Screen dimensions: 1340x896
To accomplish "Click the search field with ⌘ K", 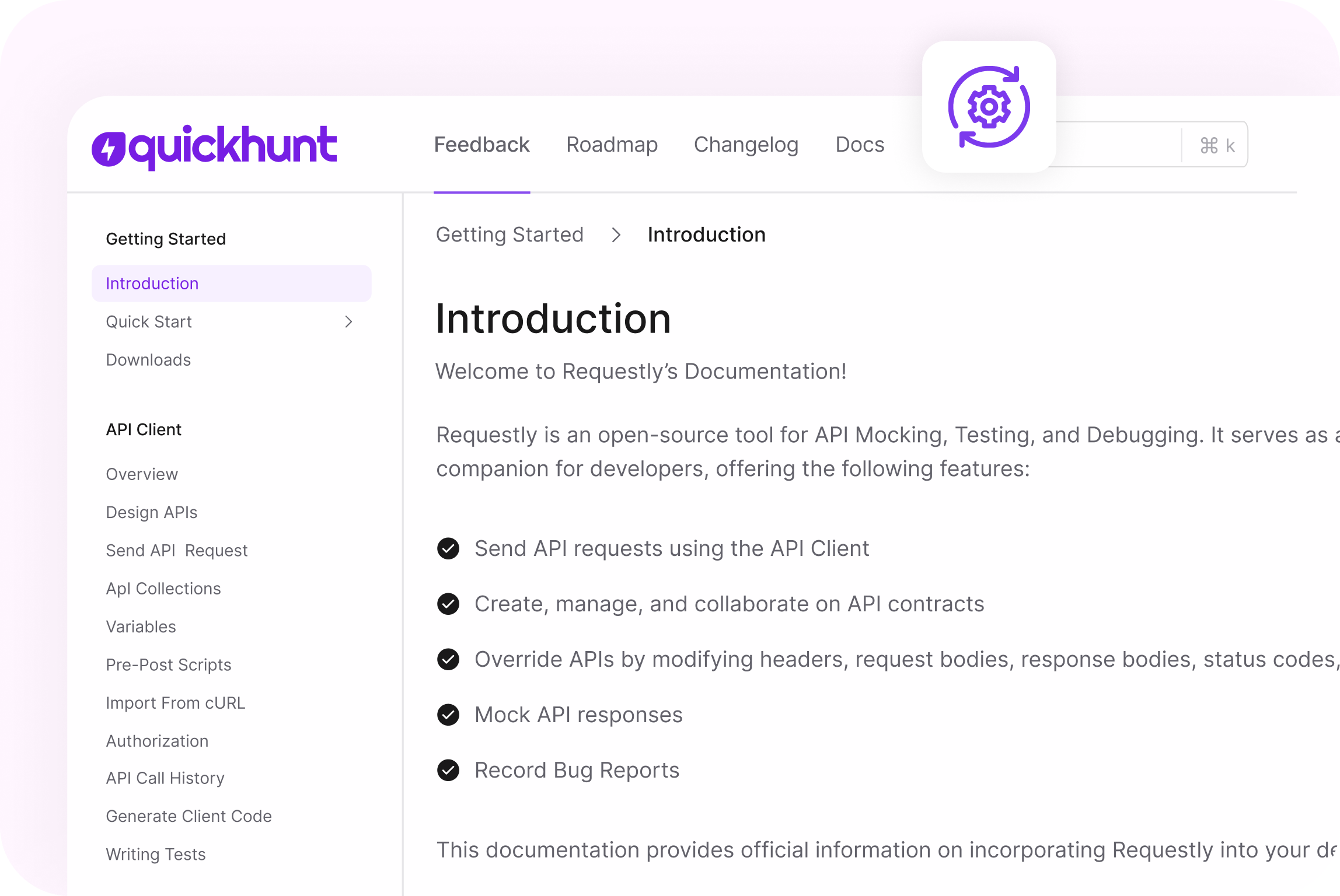I will pos(1150,144).
